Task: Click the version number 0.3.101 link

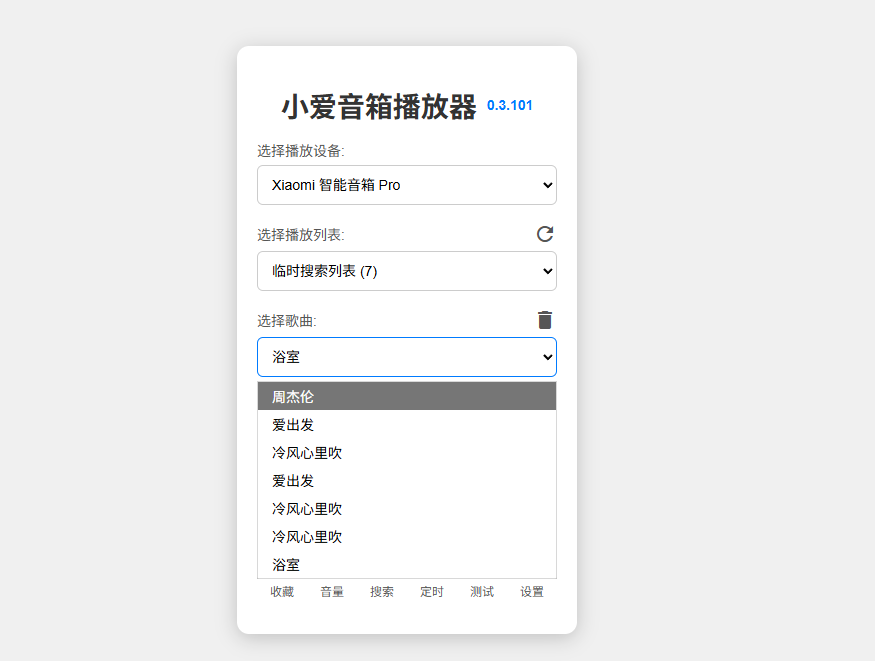Action: [x=510, y=105]
